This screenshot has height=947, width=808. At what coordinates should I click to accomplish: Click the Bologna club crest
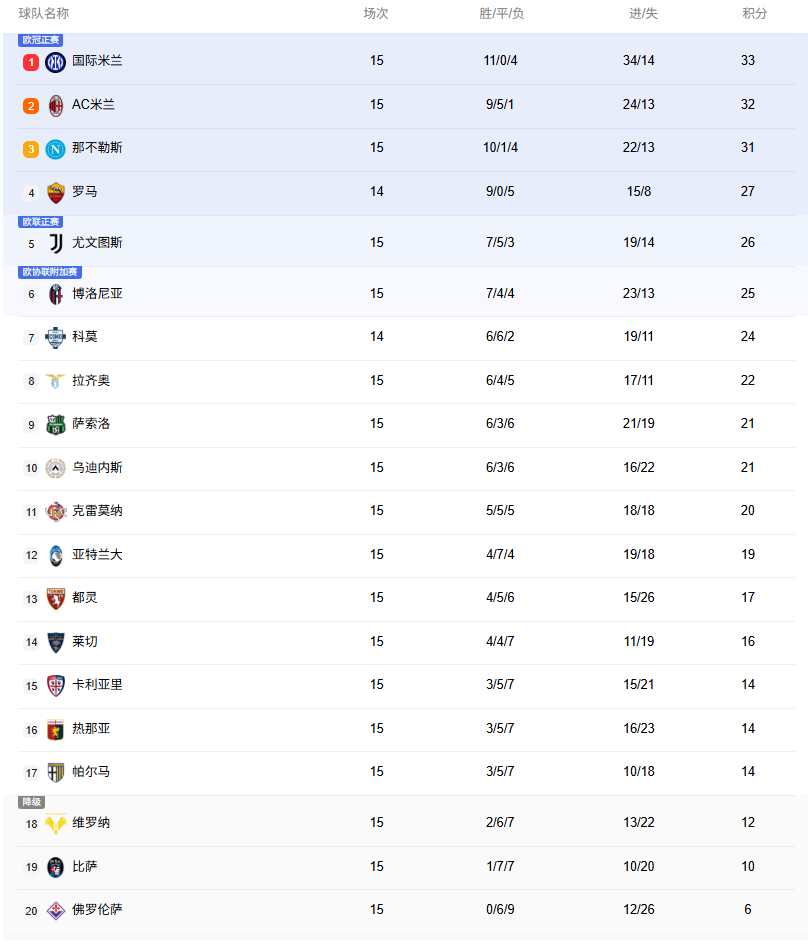pos(56,294)
